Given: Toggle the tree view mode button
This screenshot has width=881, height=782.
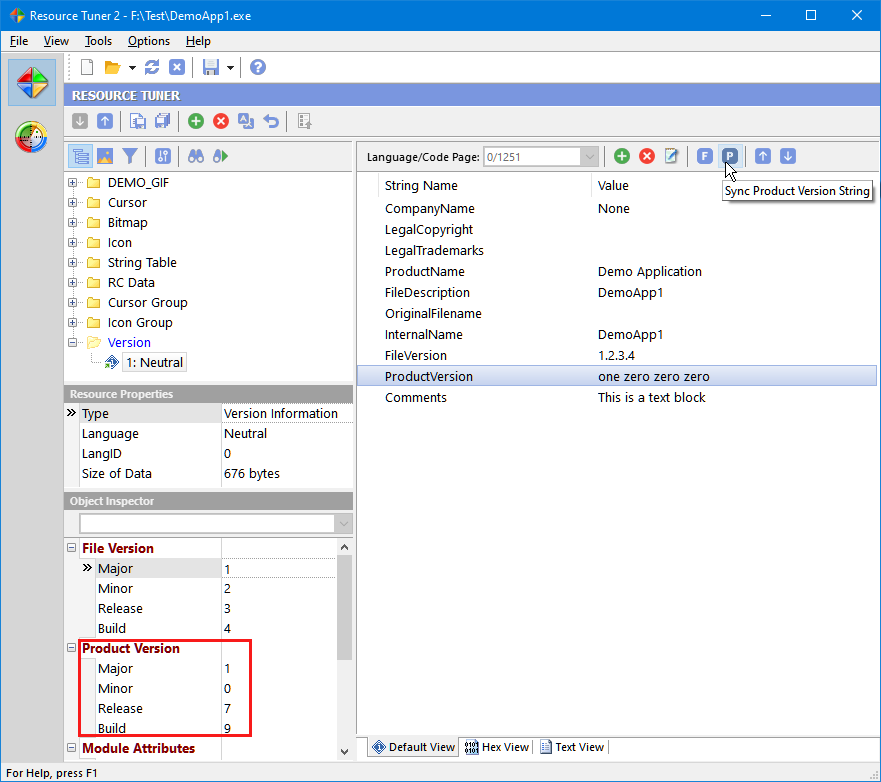Looking at the screenshot, I should [x=81, y=156].
